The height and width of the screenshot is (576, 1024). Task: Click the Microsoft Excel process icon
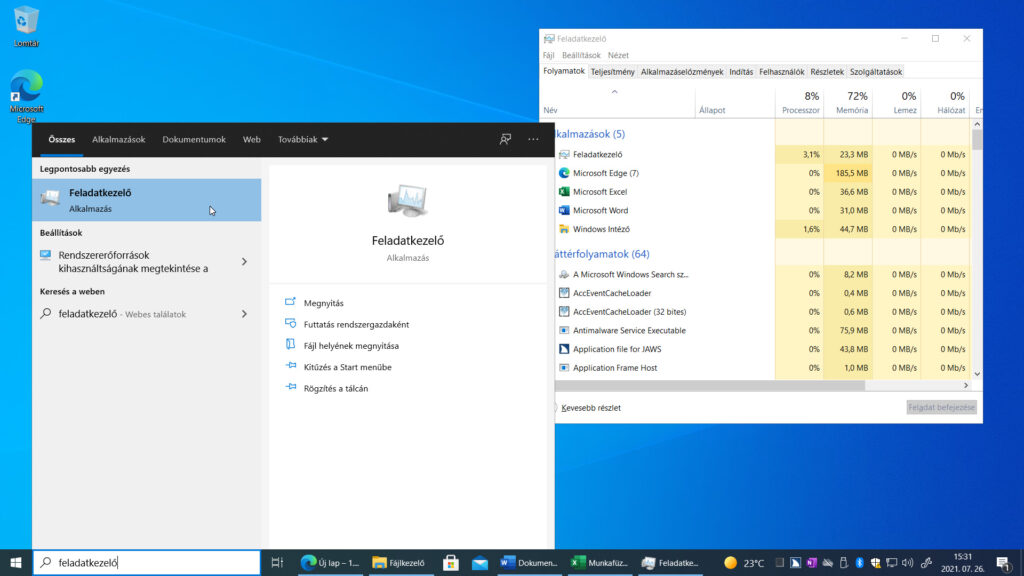click(x=564, y=191)
